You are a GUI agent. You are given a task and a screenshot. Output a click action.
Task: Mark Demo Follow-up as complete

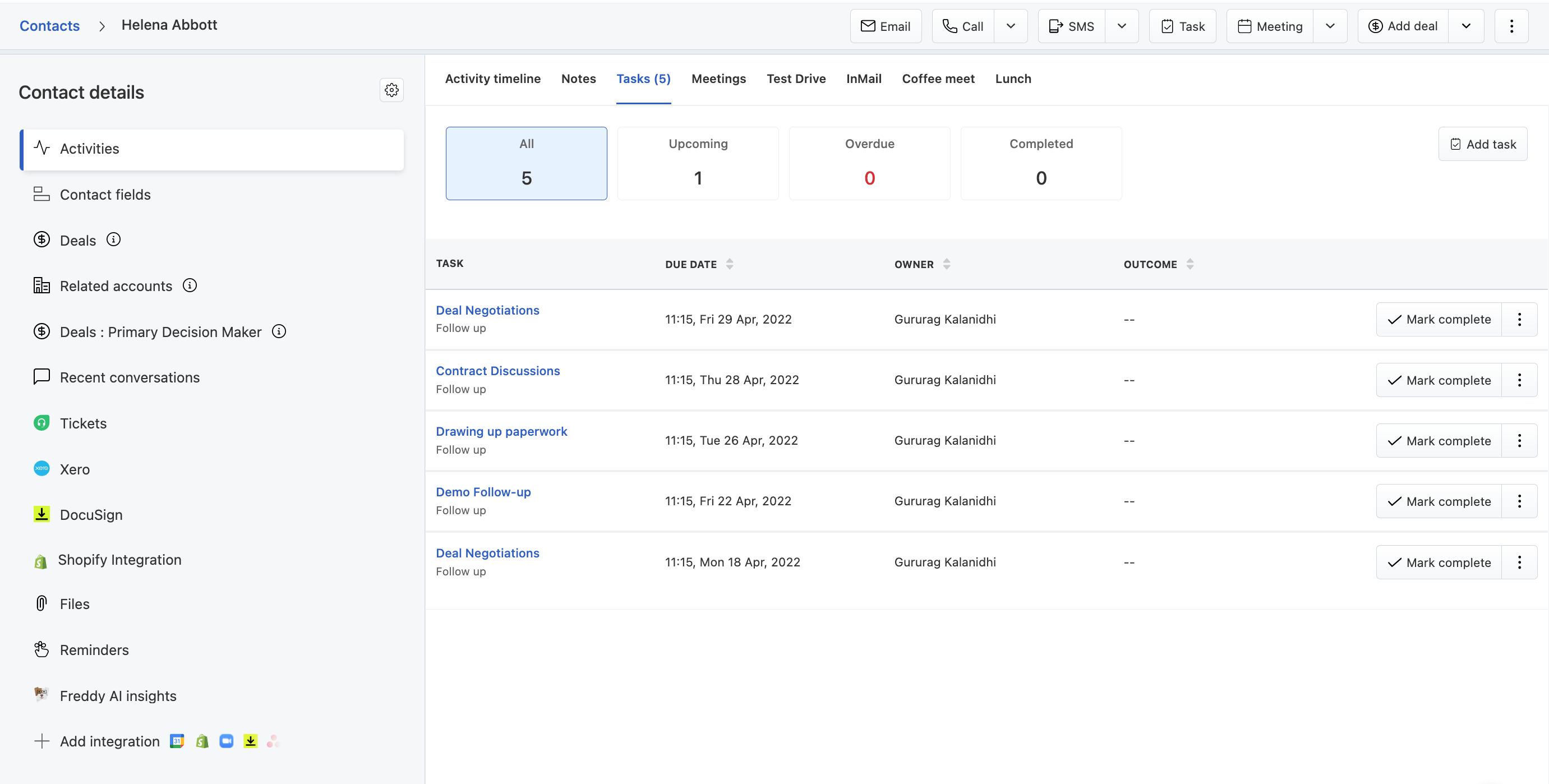tap(1439, 501)
